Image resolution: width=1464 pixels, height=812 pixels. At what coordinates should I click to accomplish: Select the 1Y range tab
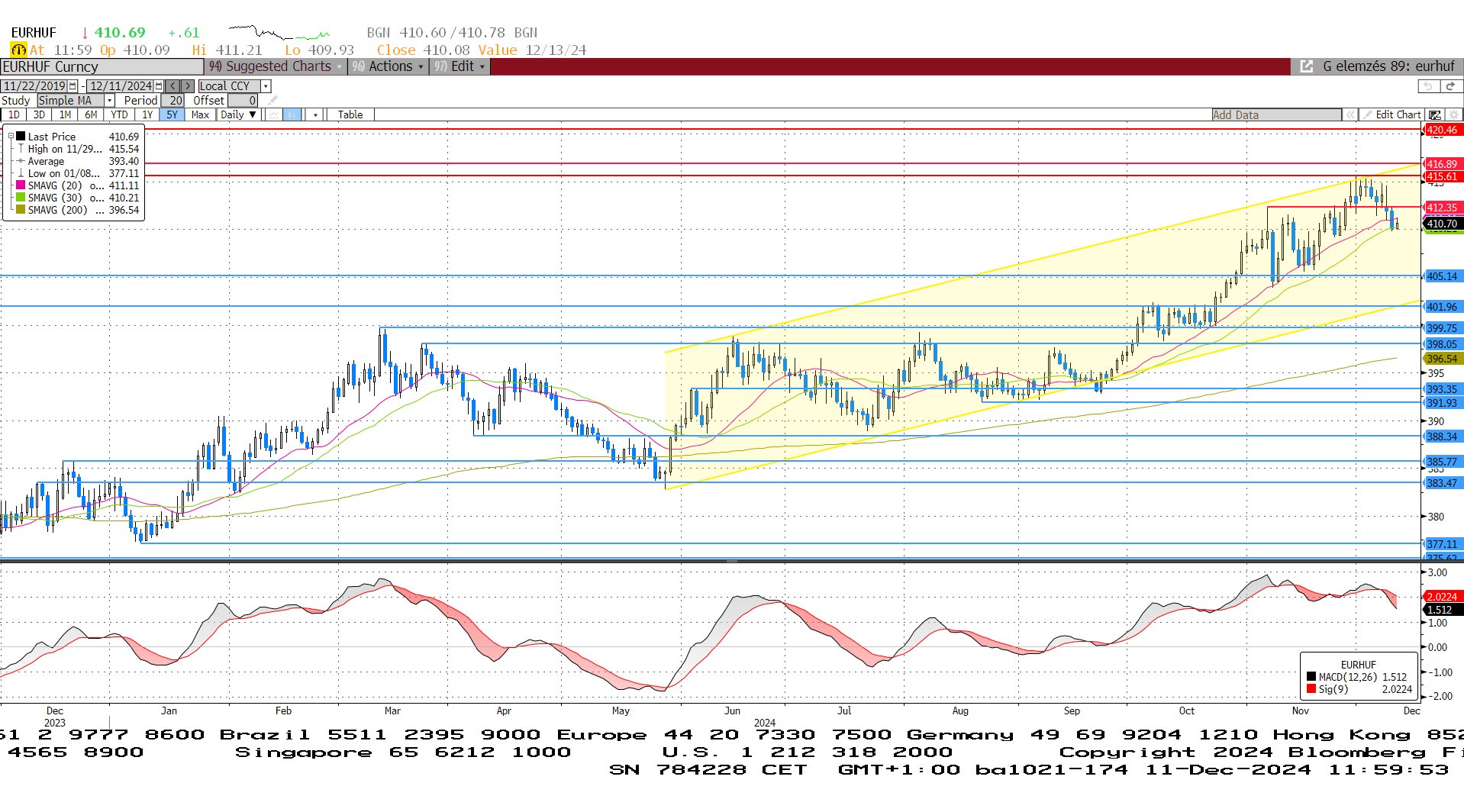(147, 114)
